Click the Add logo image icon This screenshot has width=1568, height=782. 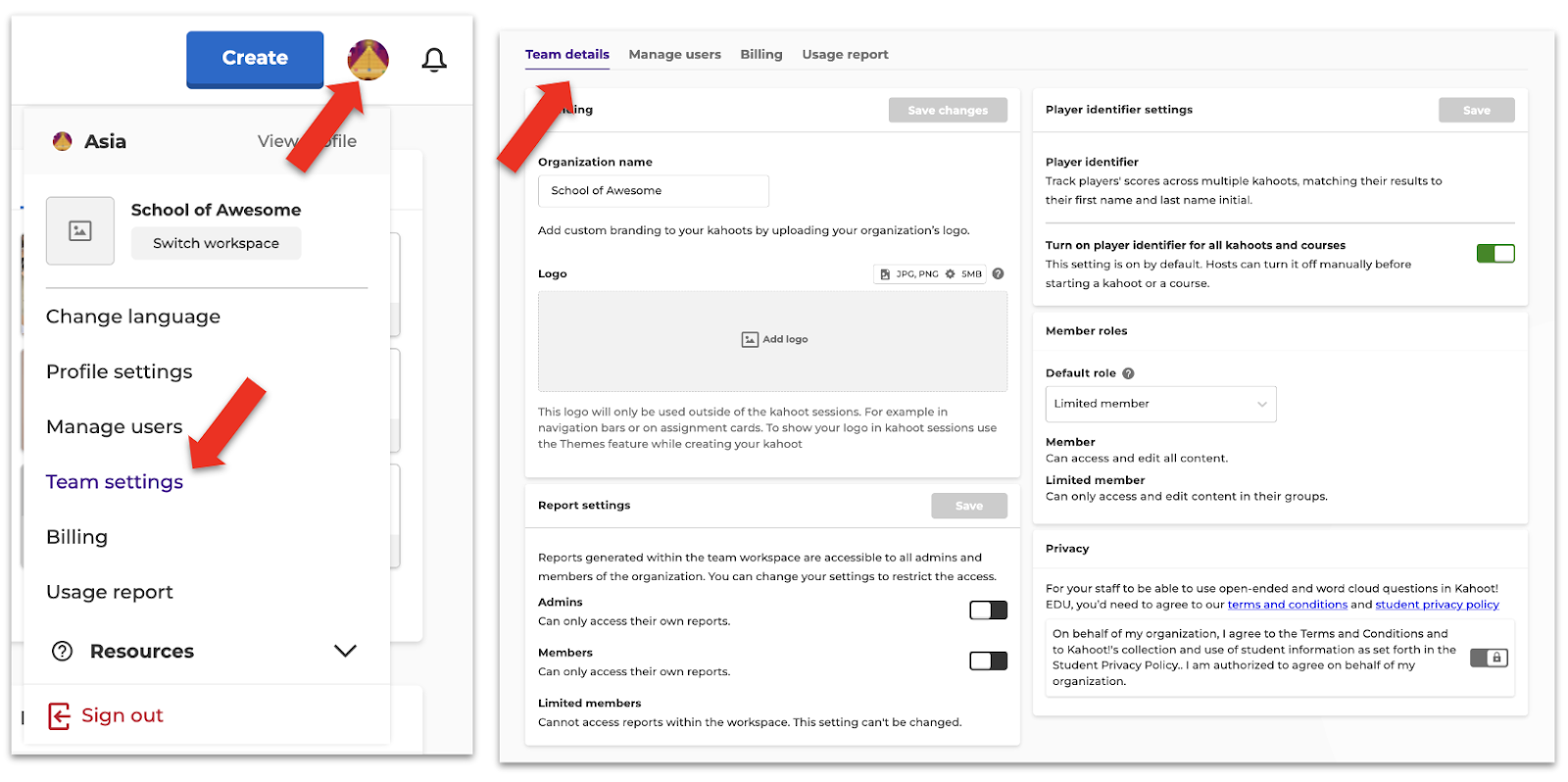coord(750,340)
